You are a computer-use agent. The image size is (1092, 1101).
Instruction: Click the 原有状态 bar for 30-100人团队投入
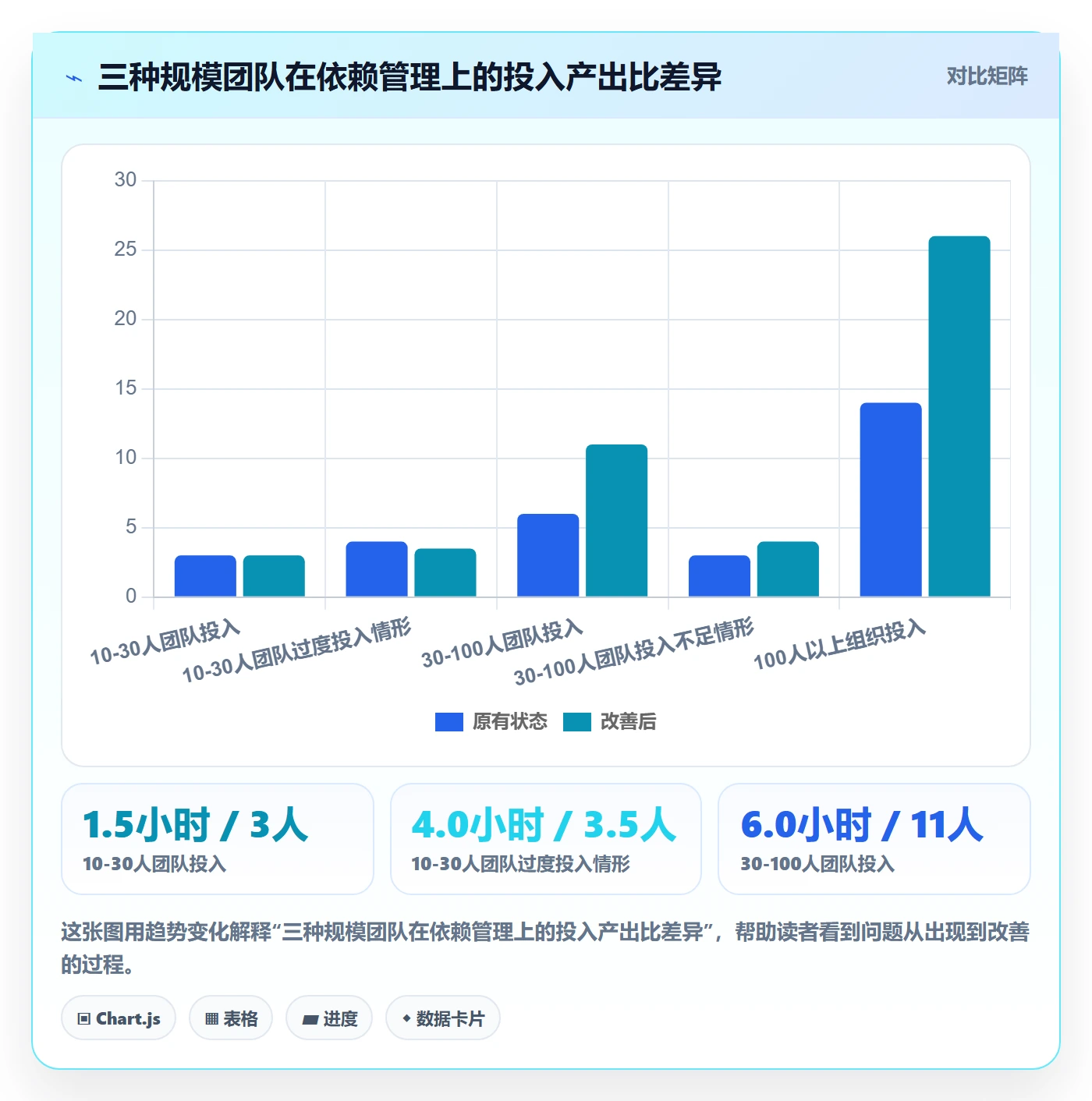pos(548,555)
